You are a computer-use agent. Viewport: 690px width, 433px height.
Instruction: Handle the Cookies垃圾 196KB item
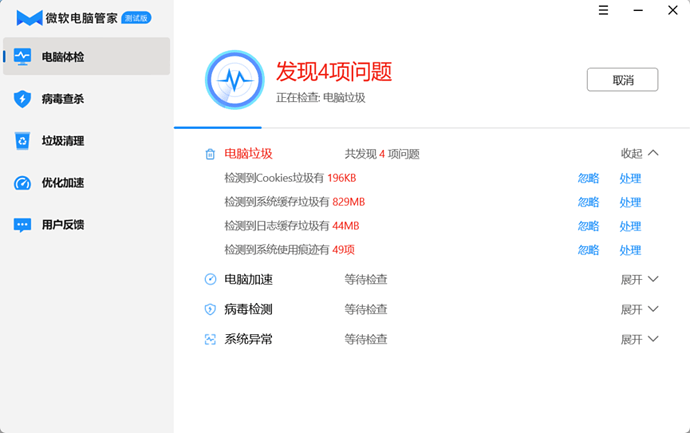(x=630, y=178)
